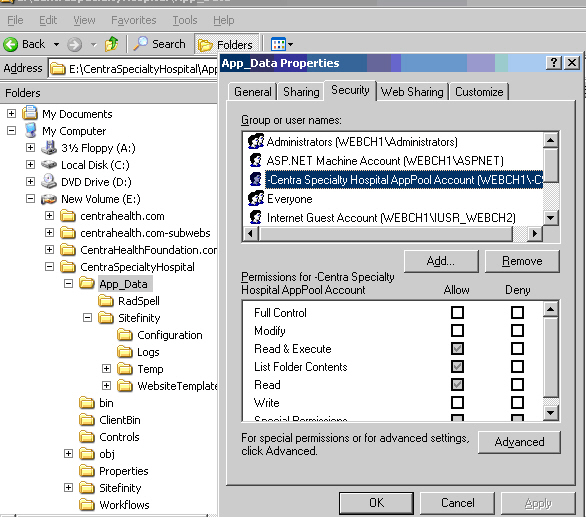
Task: Click the green Back arrow icon
Action: coord(10,44)
